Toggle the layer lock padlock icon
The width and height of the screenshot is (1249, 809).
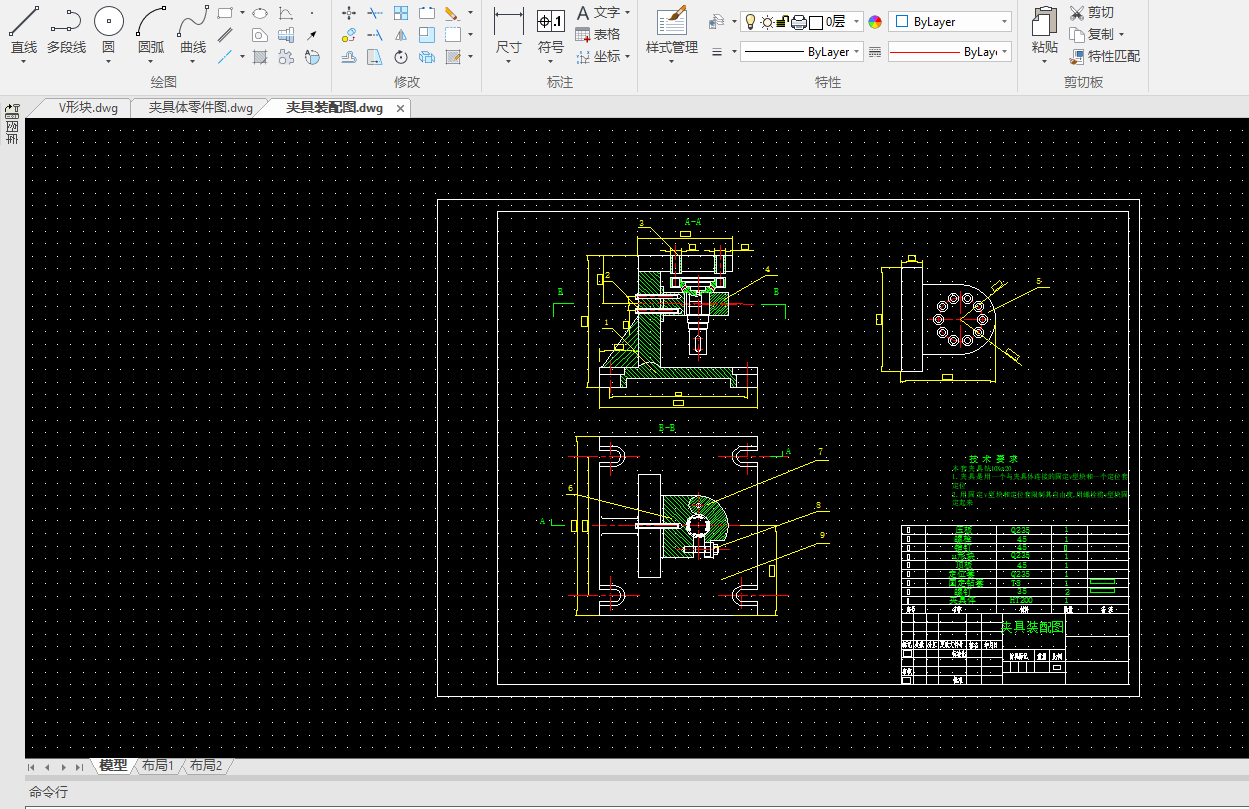coord(783,21)
